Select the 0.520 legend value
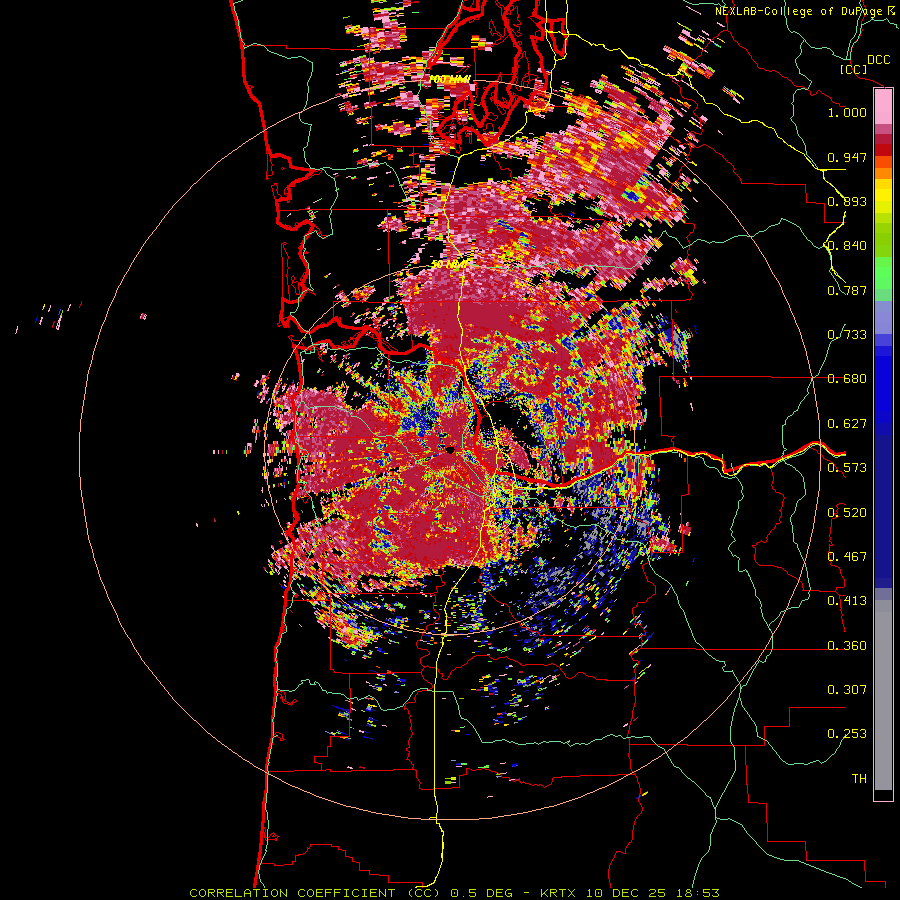 (847, 513)
